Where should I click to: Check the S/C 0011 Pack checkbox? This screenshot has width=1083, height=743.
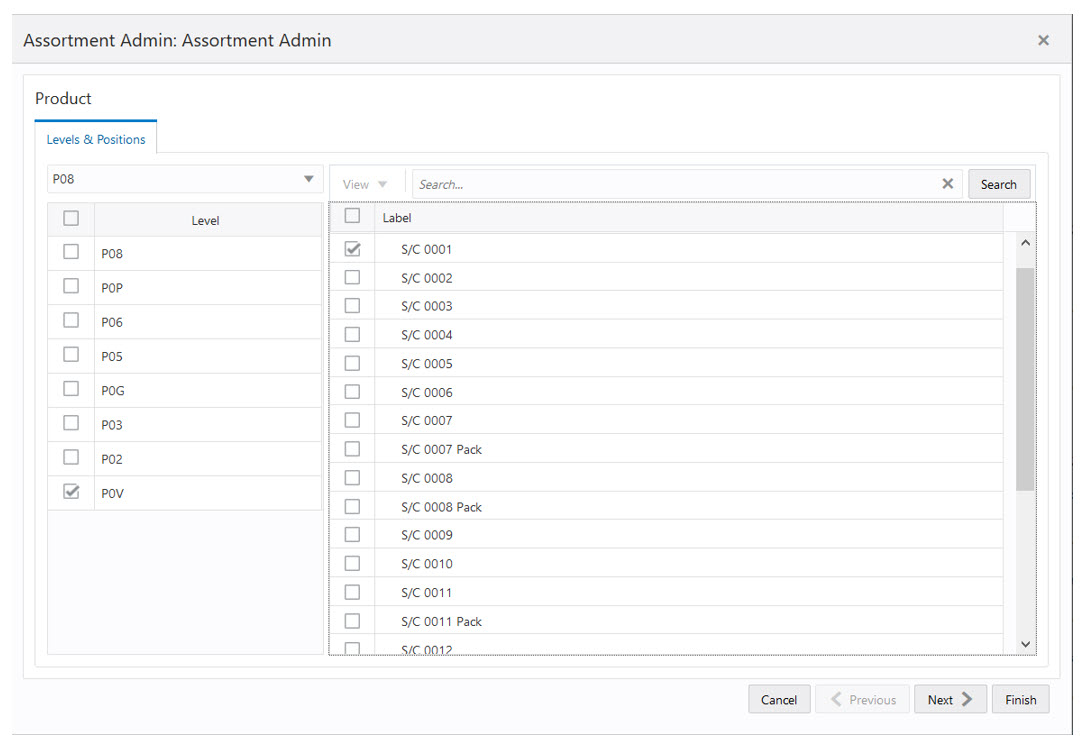click(352, 620)
